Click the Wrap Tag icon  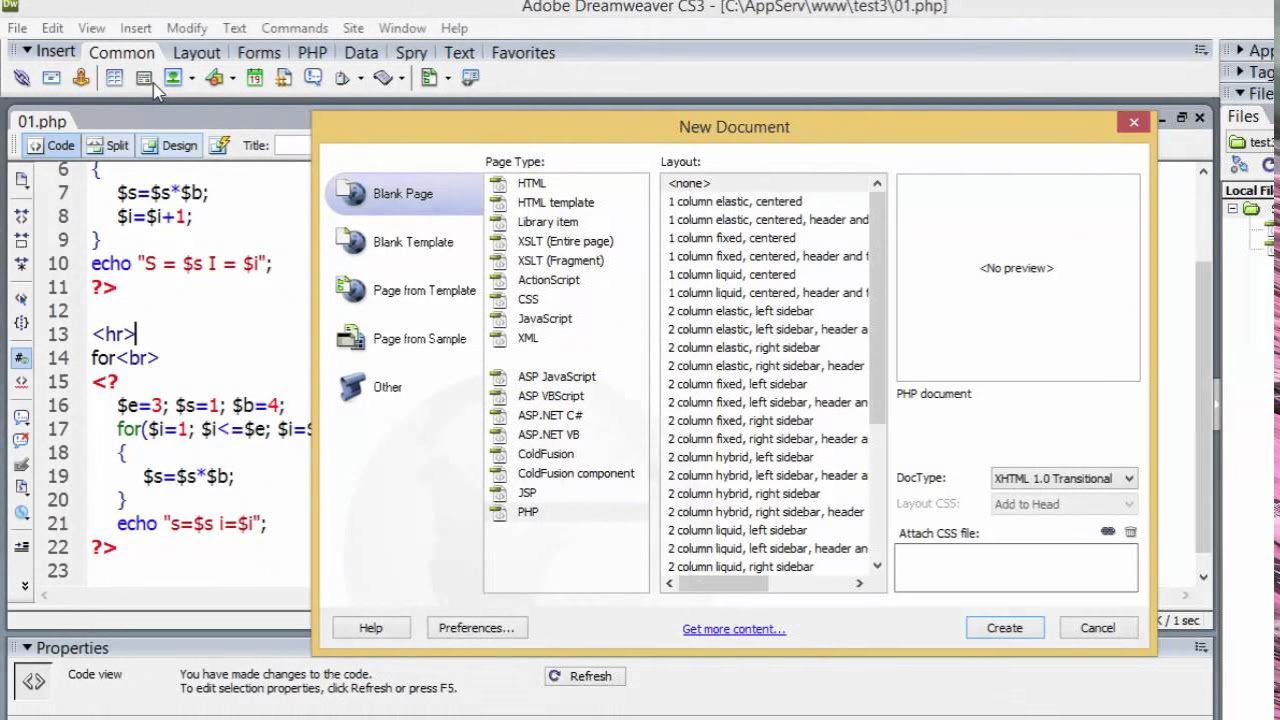pyautogui.click(x=22, y=464)
